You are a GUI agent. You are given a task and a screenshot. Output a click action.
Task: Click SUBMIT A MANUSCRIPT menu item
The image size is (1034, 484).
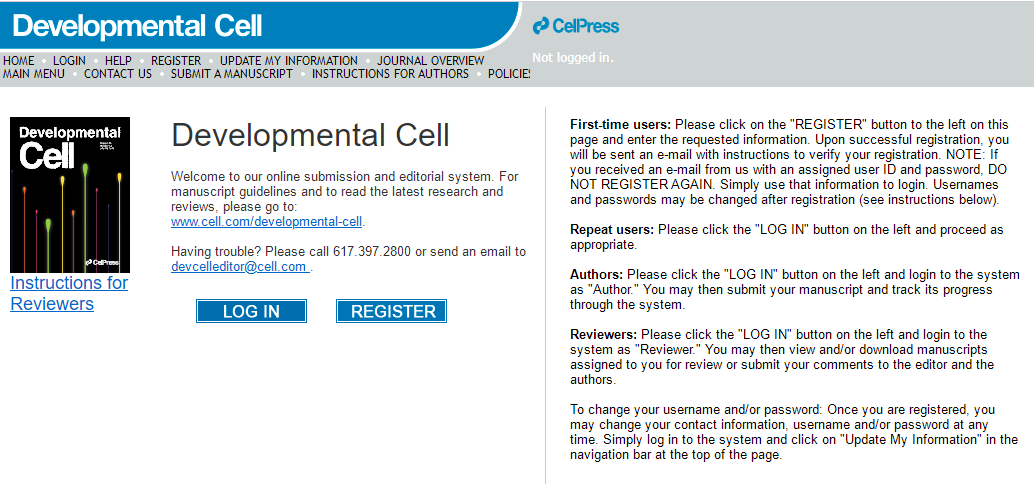pyautogui.click(x=232, y=73)
